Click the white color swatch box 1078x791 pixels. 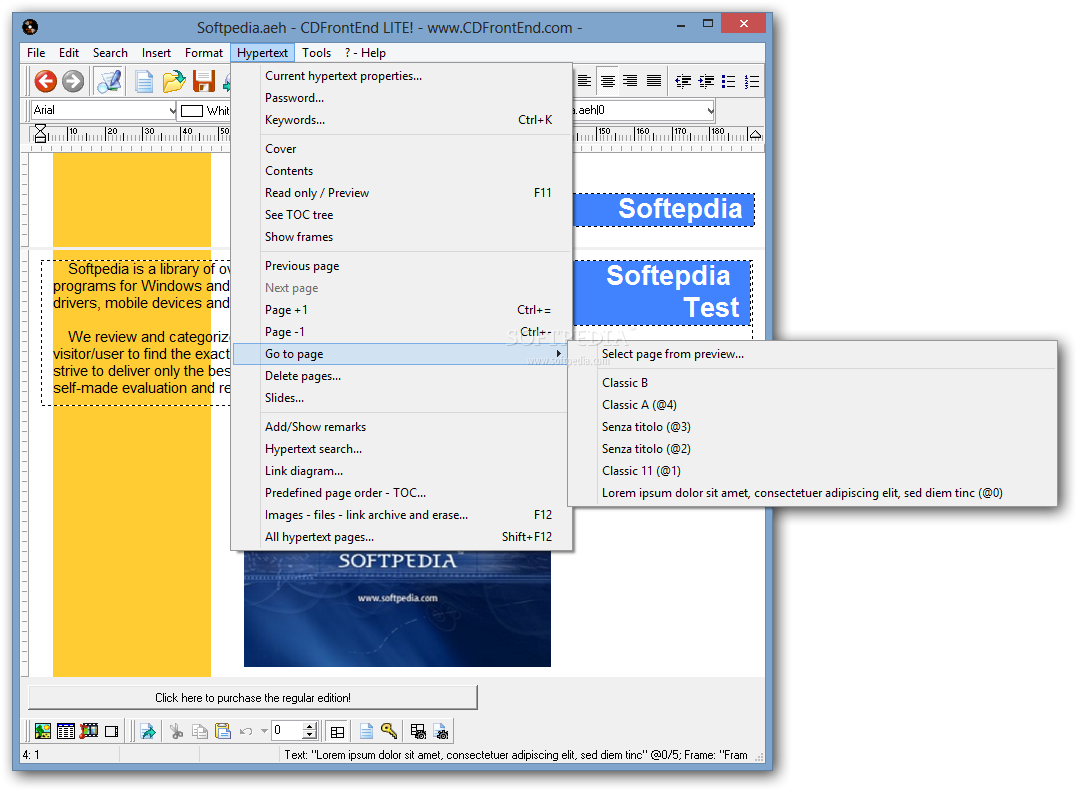point(192,111)
